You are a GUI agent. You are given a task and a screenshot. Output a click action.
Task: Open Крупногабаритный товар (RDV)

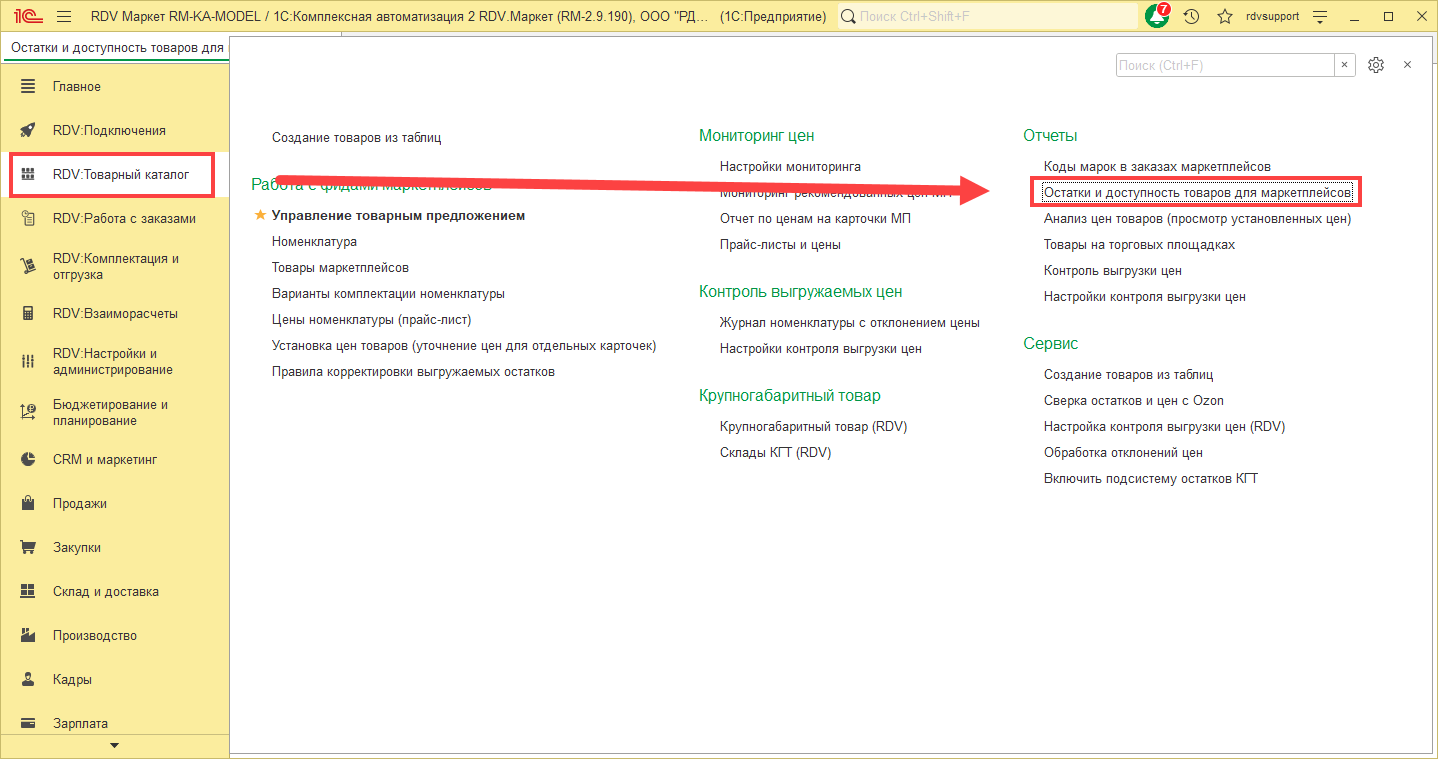tap(813, 426)
